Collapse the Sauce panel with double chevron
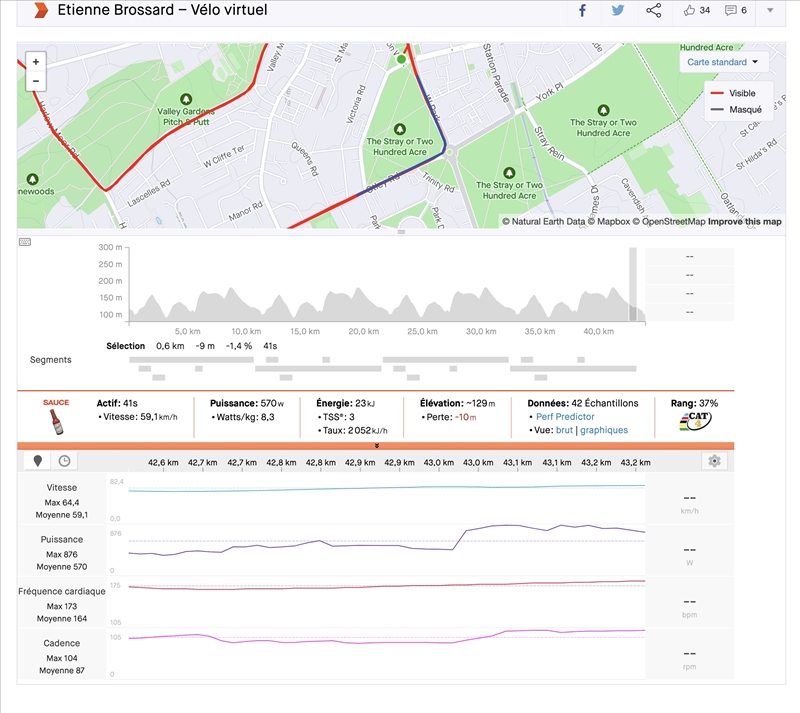 tap(377, 446)
